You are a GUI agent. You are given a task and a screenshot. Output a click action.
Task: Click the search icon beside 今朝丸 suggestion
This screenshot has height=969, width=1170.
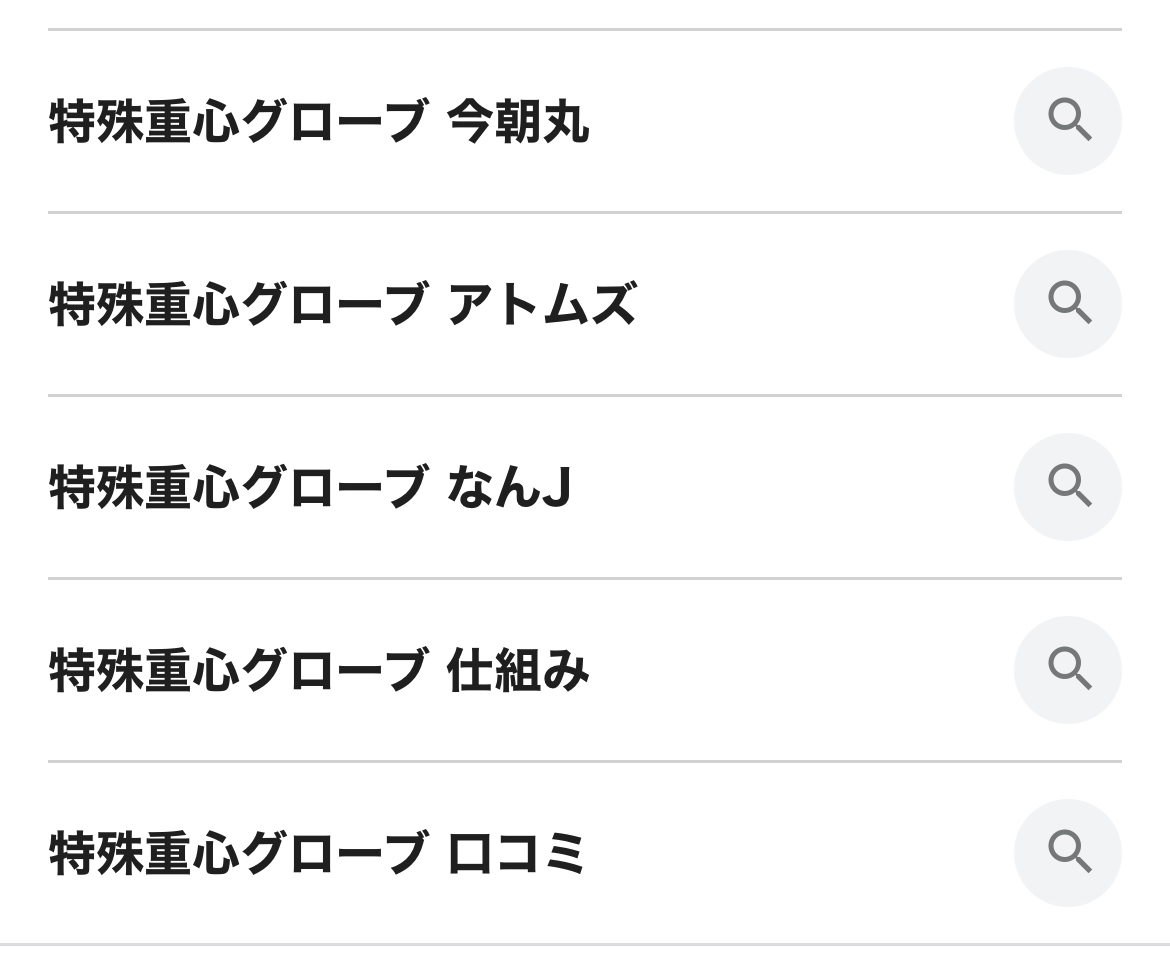point(1067,121)
